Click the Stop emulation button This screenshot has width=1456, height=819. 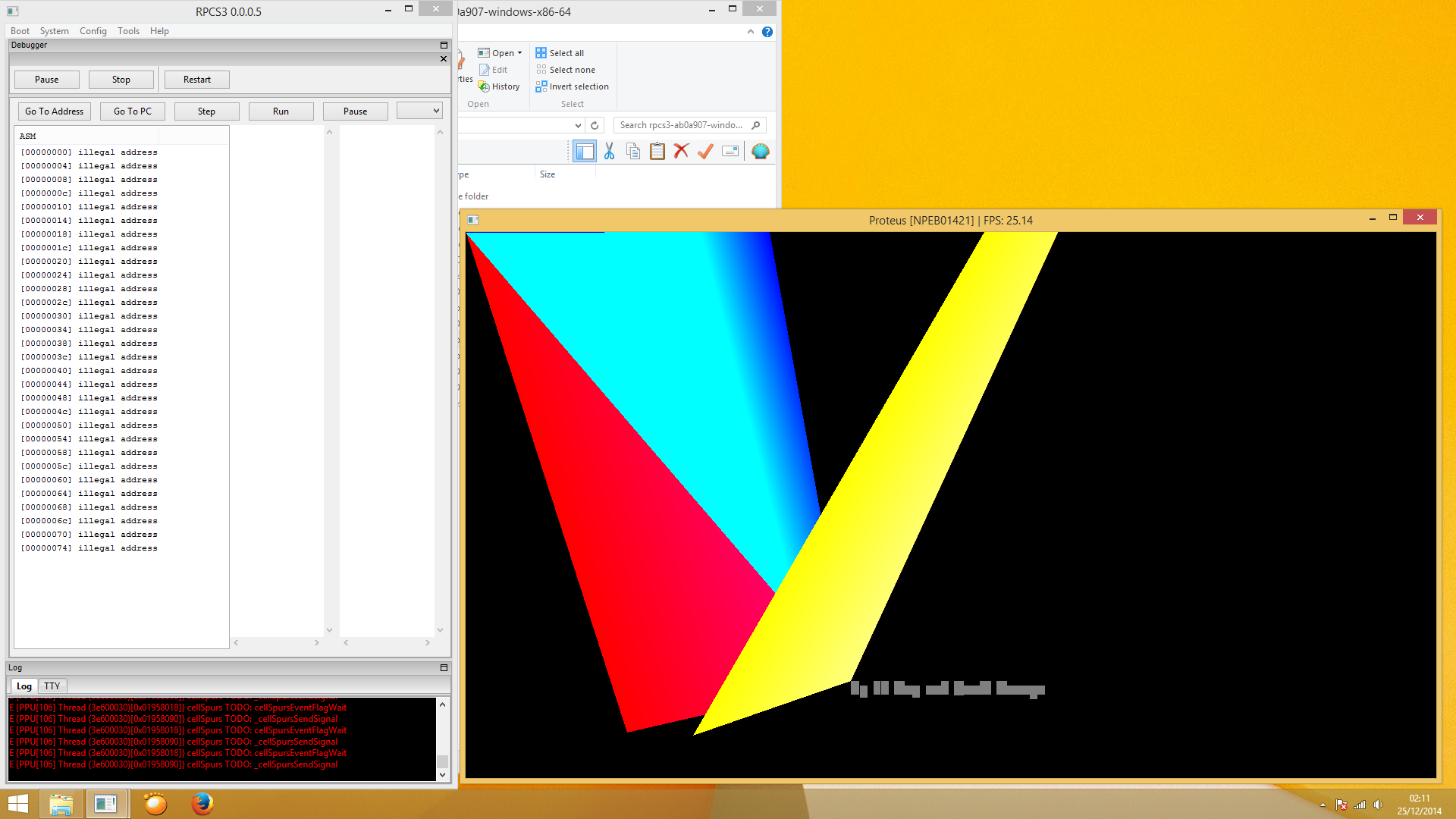tap(121, 80)
